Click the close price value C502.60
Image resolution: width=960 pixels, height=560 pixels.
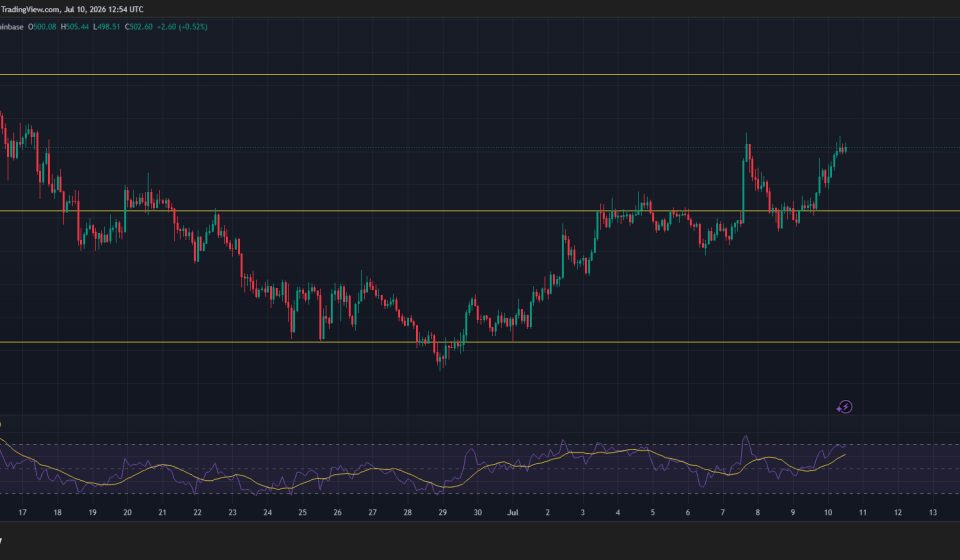[x=138, y=27]
